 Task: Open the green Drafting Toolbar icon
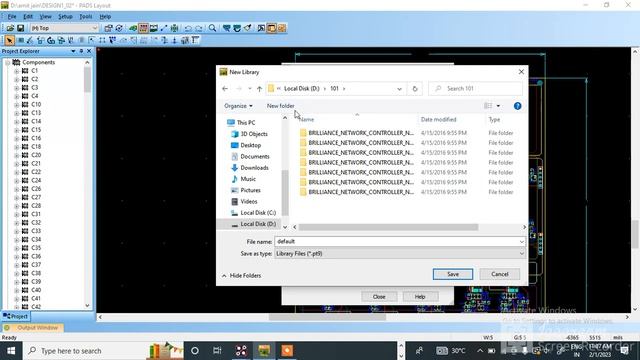tap(133, 28)
